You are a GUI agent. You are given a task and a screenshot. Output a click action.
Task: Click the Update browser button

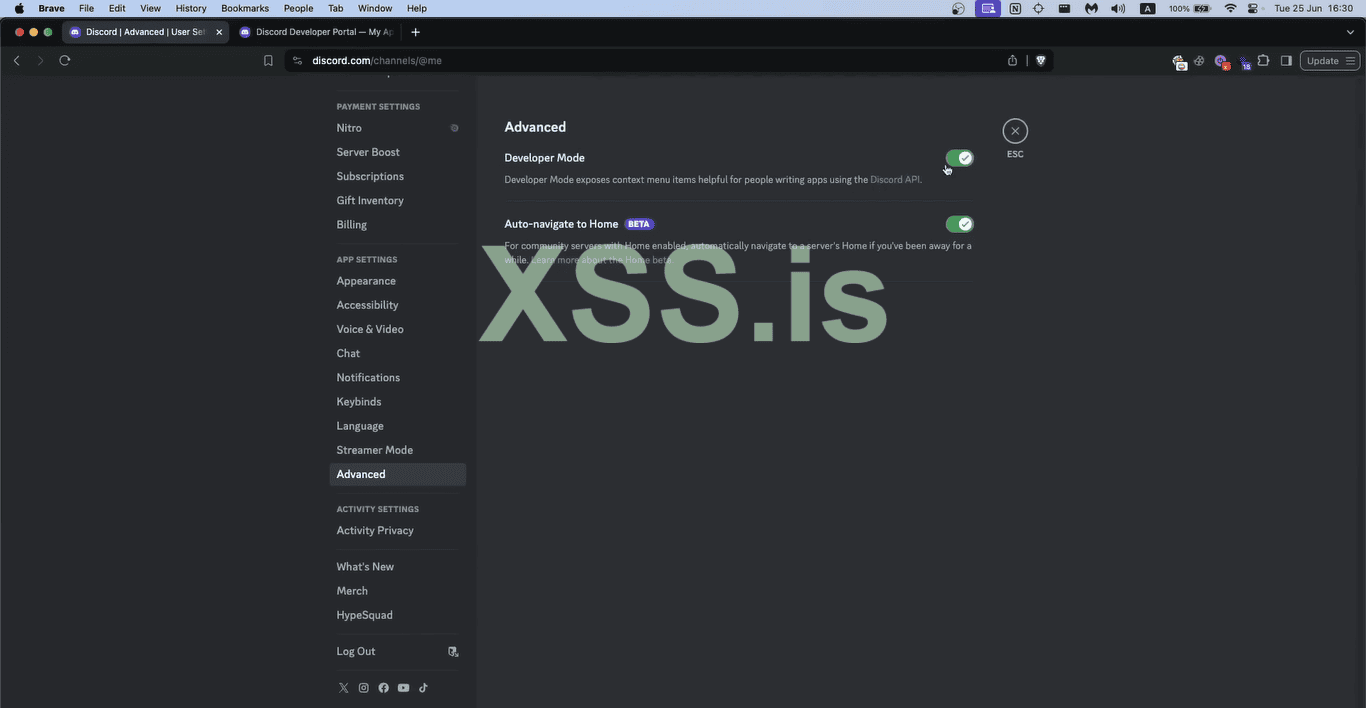click(x=1322, y=60)
